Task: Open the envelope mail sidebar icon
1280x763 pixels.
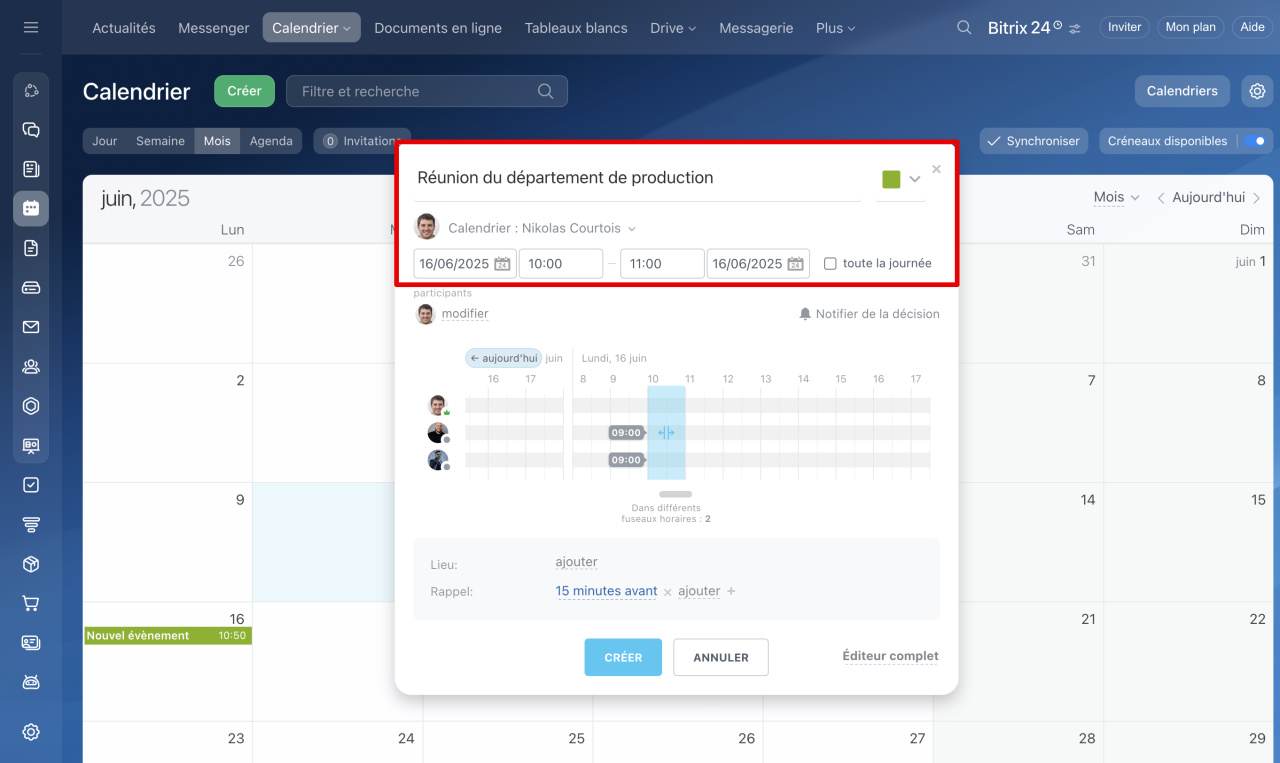Action: 31,327
